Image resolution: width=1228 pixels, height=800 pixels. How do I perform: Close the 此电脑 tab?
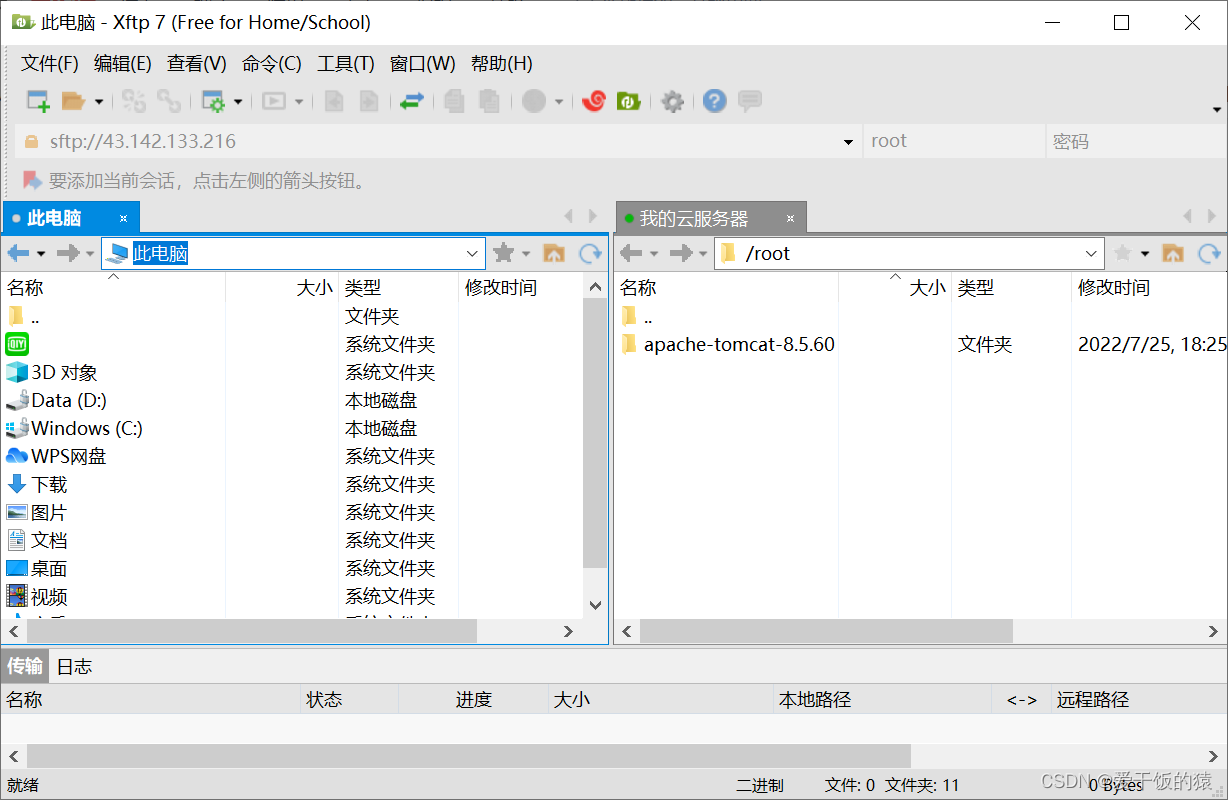pos(123,218)
